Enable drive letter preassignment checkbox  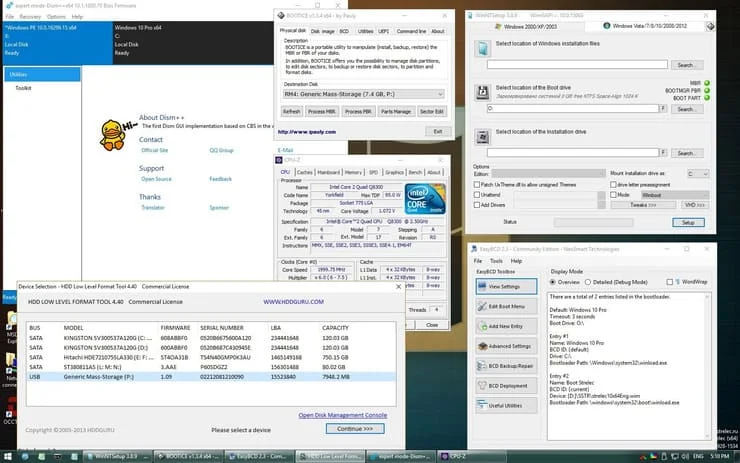614,185
